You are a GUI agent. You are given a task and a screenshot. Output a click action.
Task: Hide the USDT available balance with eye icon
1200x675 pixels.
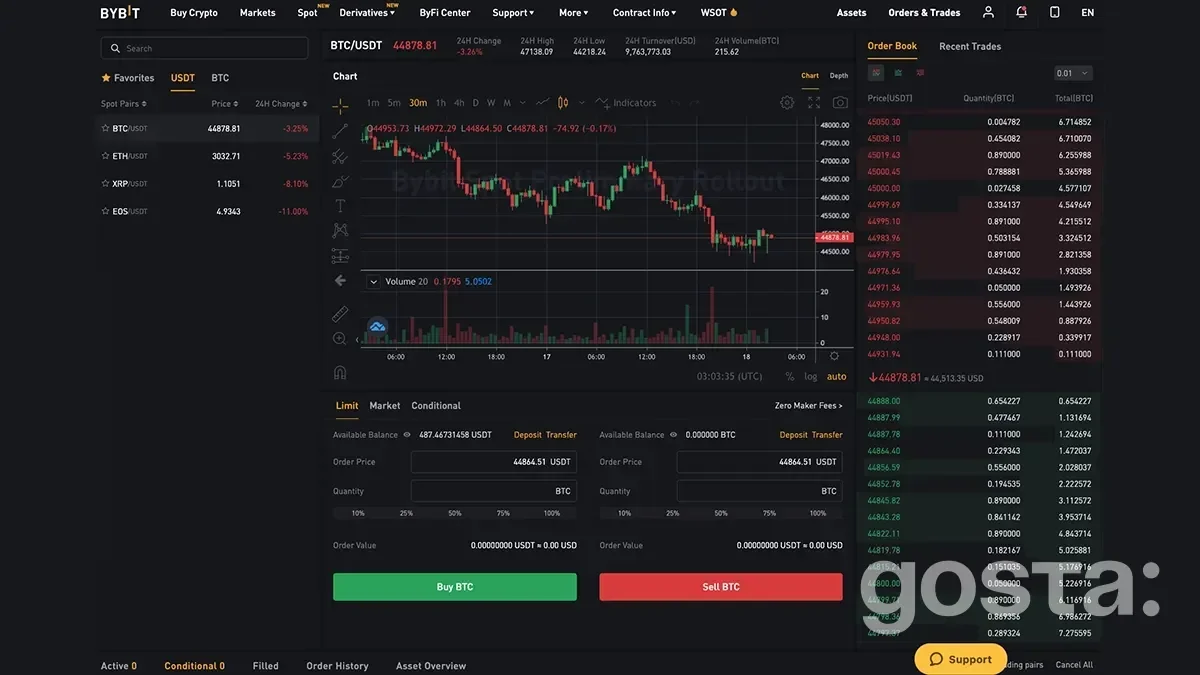point(407,435)
